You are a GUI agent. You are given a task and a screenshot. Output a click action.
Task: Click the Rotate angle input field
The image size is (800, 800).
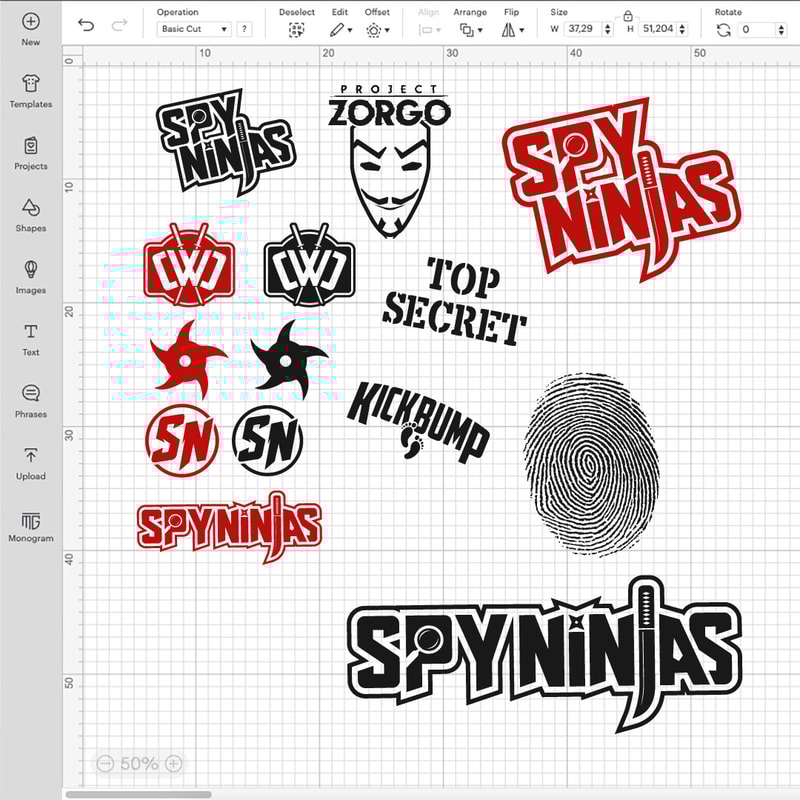(759, 30)
